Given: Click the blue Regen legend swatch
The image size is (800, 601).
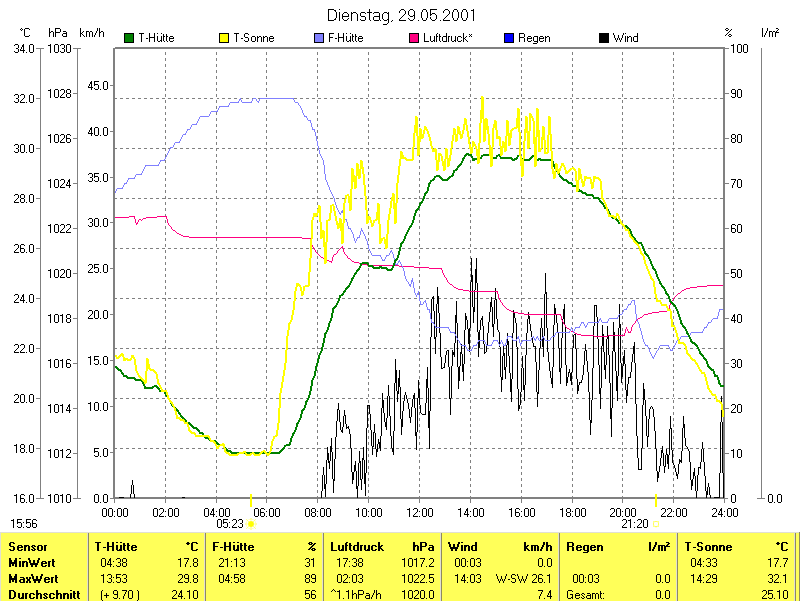Looking at the screenshot, I should pyautogui.click(x=509, y=38).
